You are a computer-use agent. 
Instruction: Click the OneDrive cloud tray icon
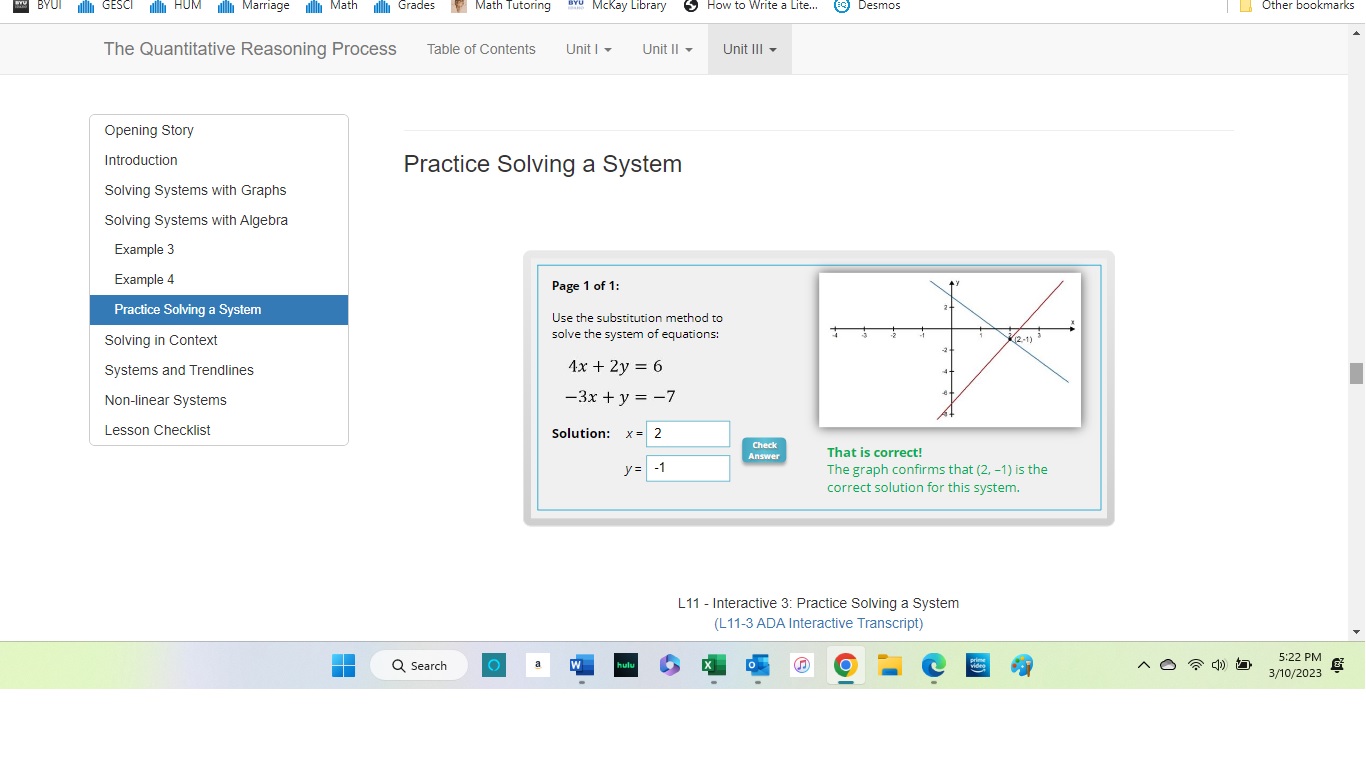pos(1168,666)
